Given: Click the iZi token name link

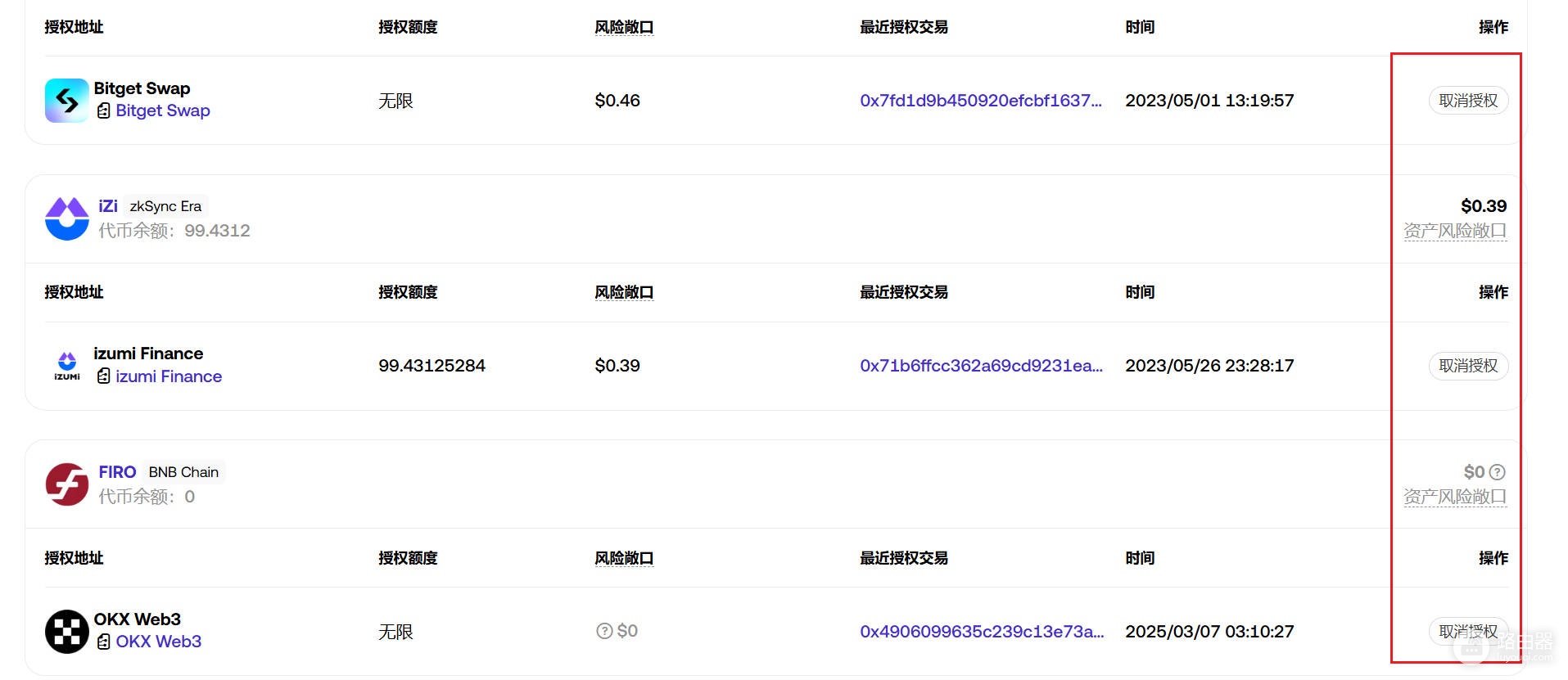Looking at the screenshot, I should tap(108, 206).
